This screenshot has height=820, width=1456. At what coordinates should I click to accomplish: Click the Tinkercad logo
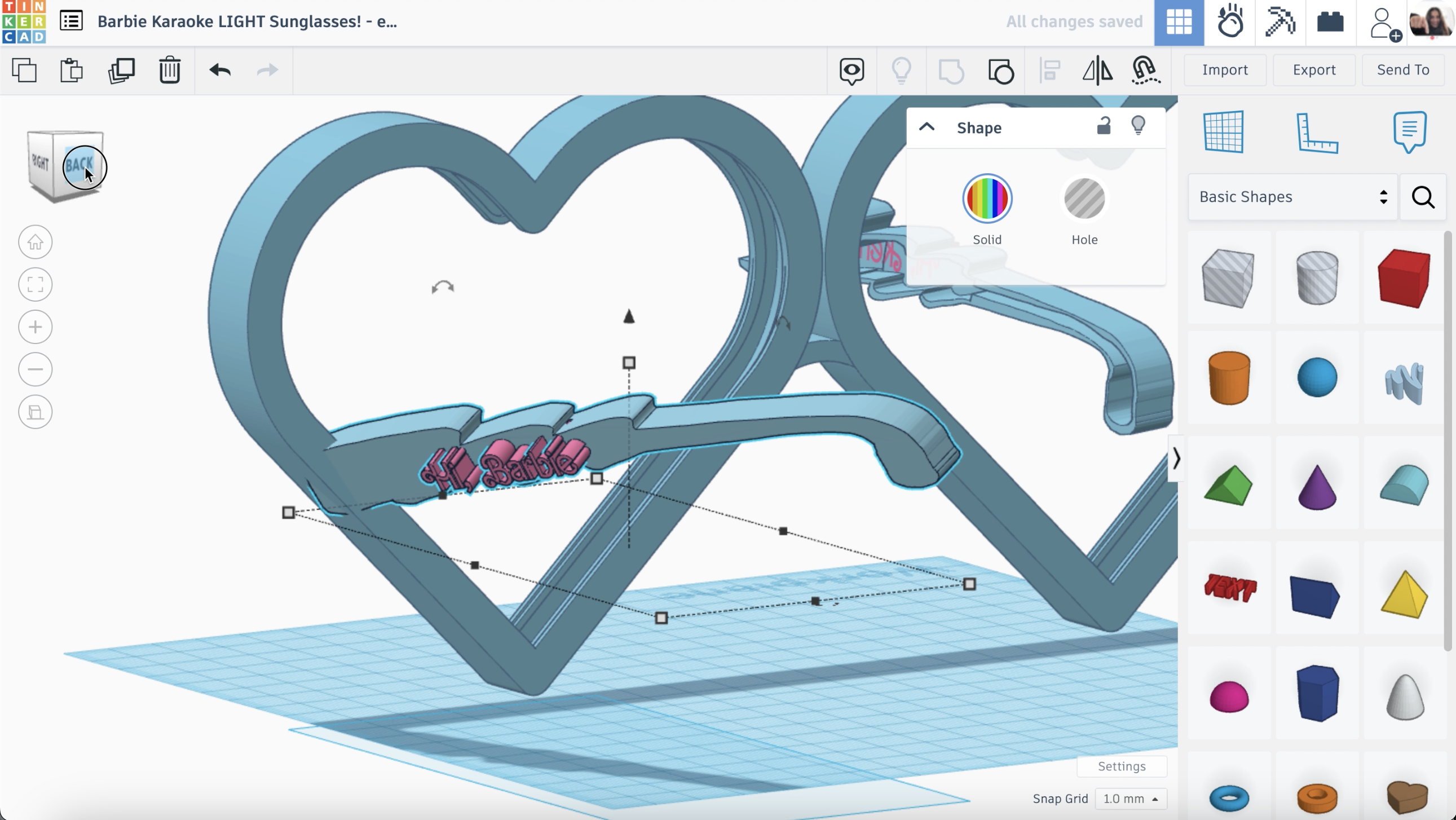point(24,22)
